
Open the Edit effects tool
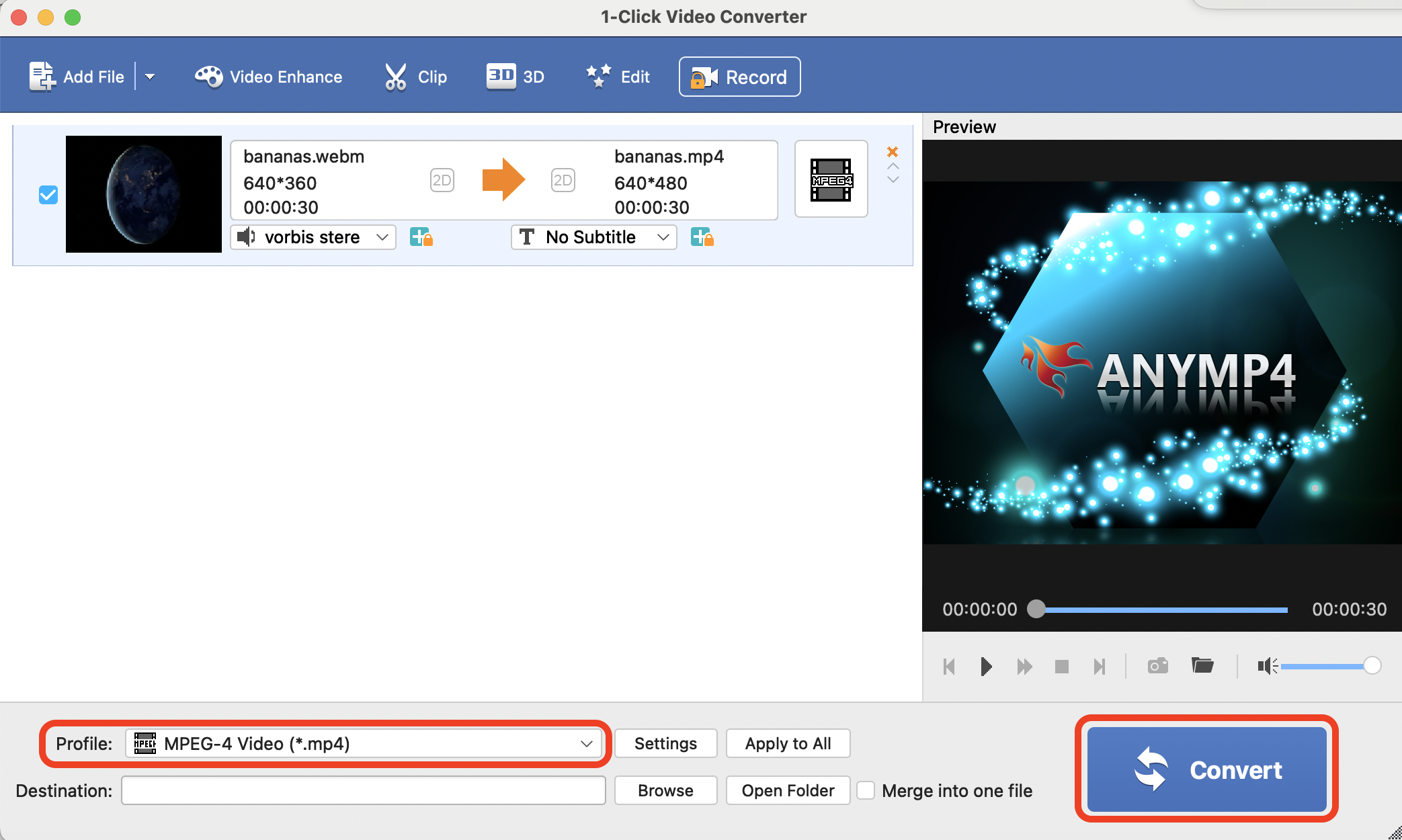click(x=617, y=77)
